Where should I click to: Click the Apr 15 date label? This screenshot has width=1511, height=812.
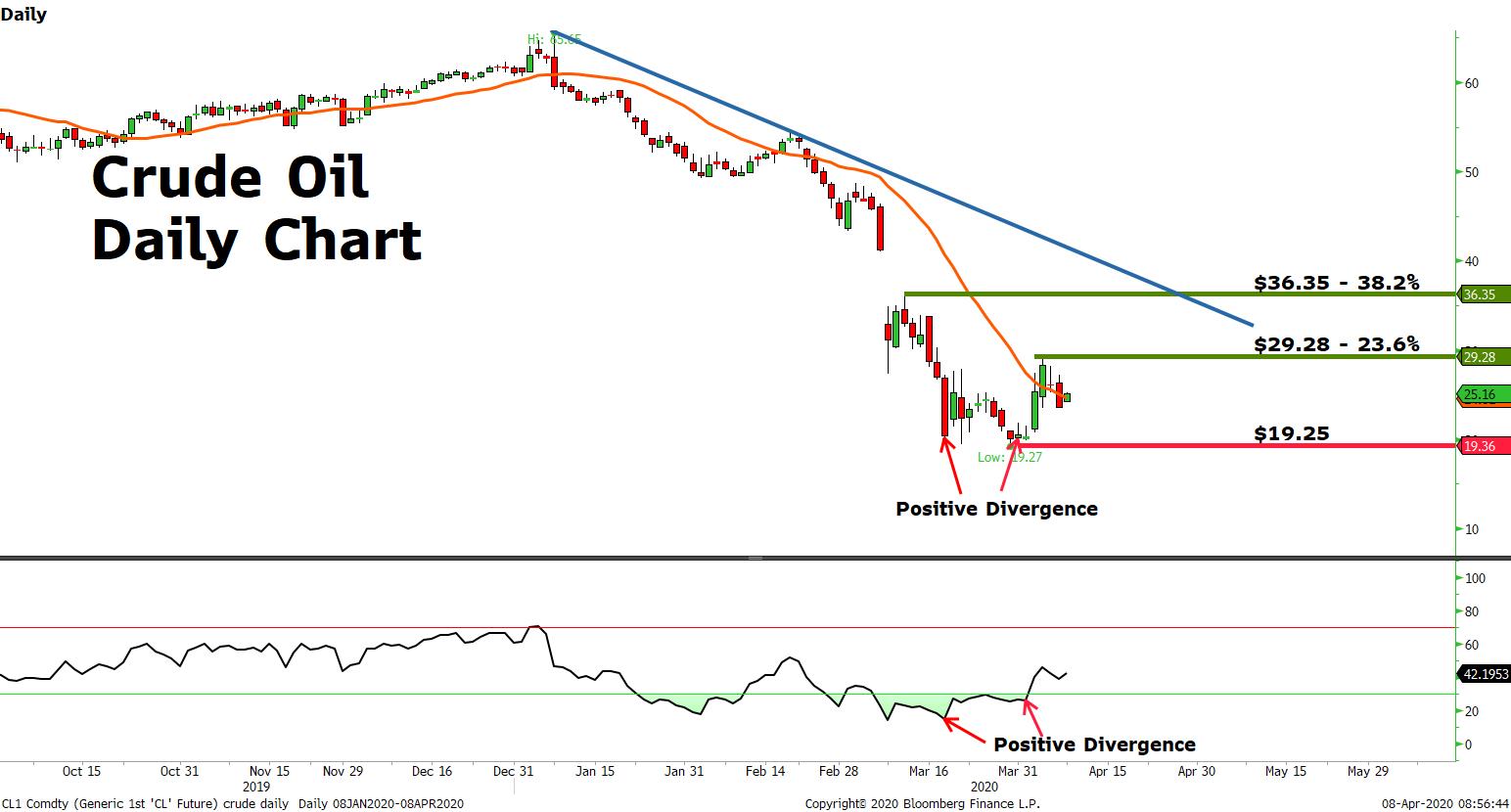pos(1108,771)
